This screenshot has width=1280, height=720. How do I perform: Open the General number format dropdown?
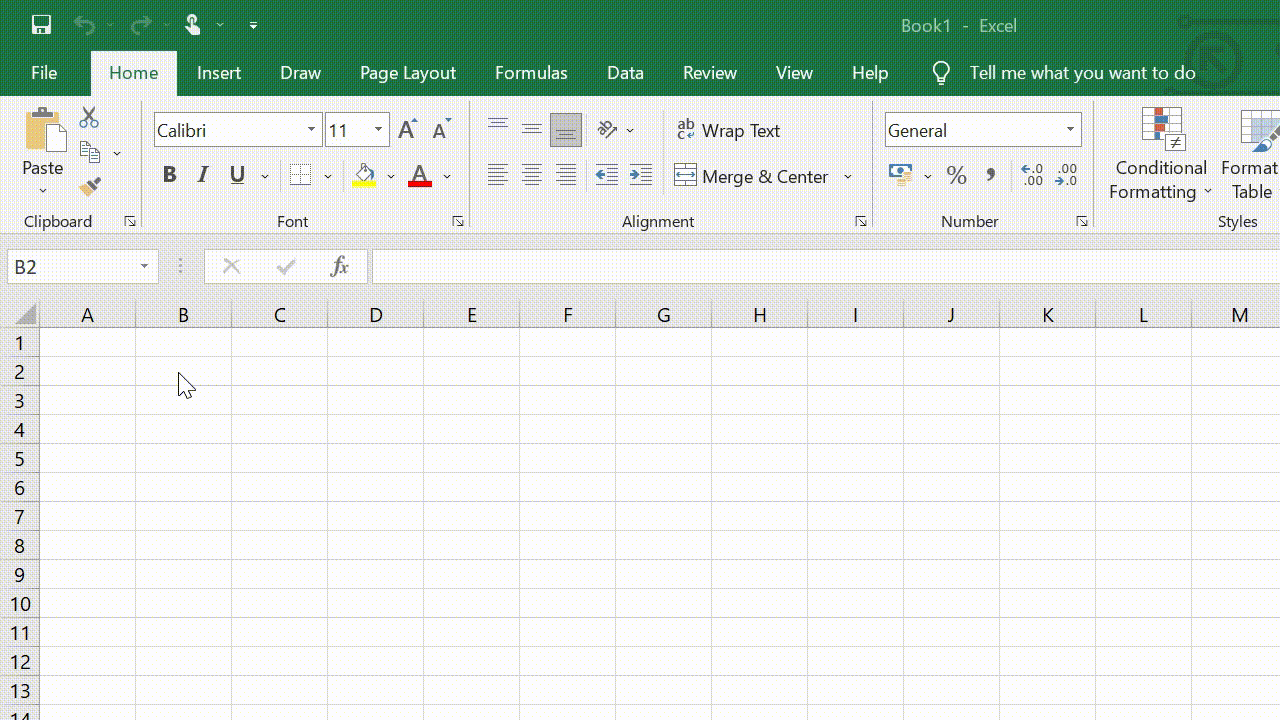1070,130
